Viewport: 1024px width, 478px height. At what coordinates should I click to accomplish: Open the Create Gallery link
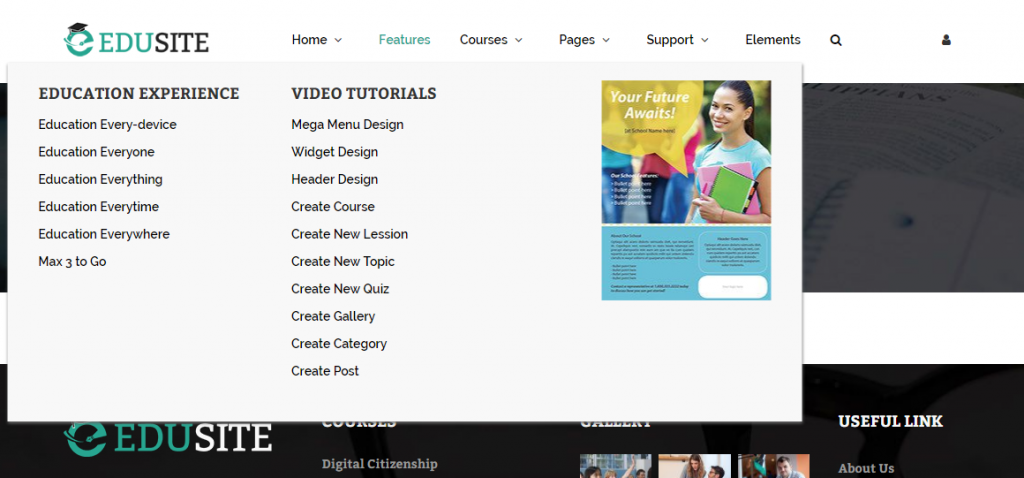(333, 316)
